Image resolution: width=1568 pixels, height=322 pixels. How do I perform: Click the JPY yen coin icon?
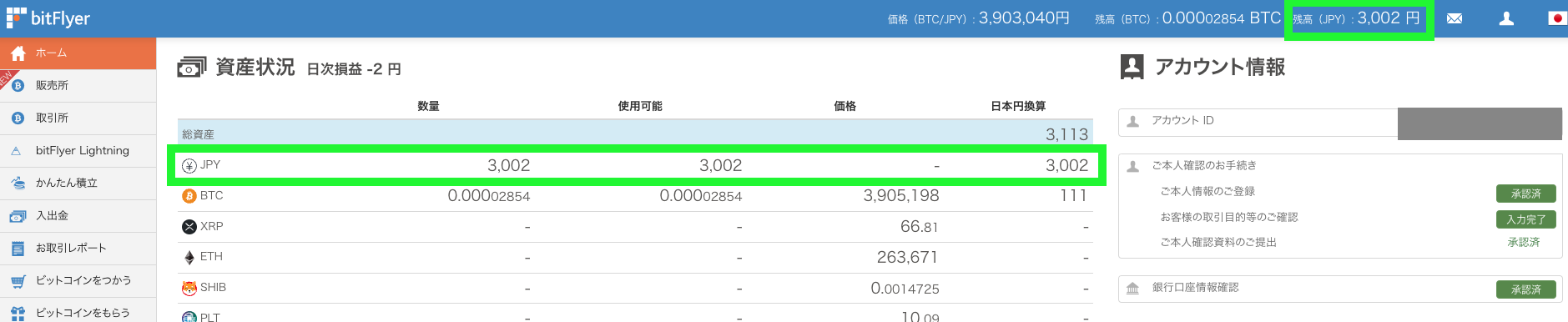click(189, 165)
